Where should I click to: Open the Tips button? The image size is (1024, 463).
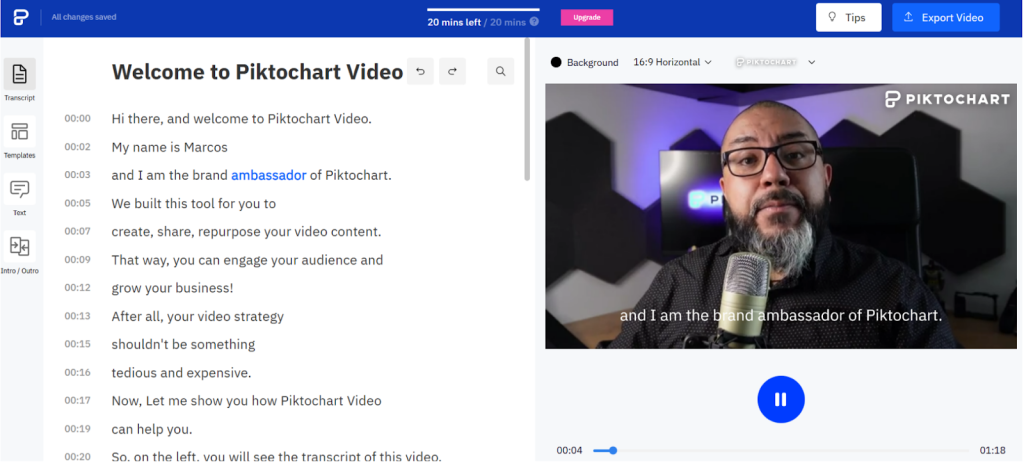[x=848, y=18]
